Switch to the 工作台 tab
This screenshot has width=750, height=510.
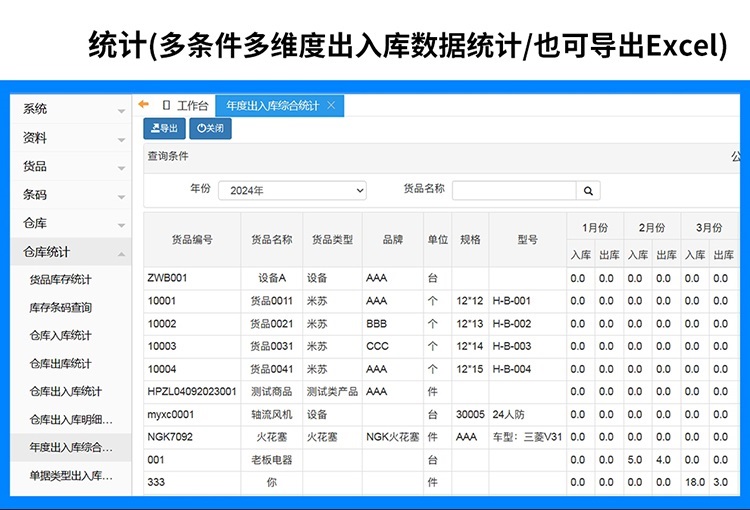tap(186, 105)
